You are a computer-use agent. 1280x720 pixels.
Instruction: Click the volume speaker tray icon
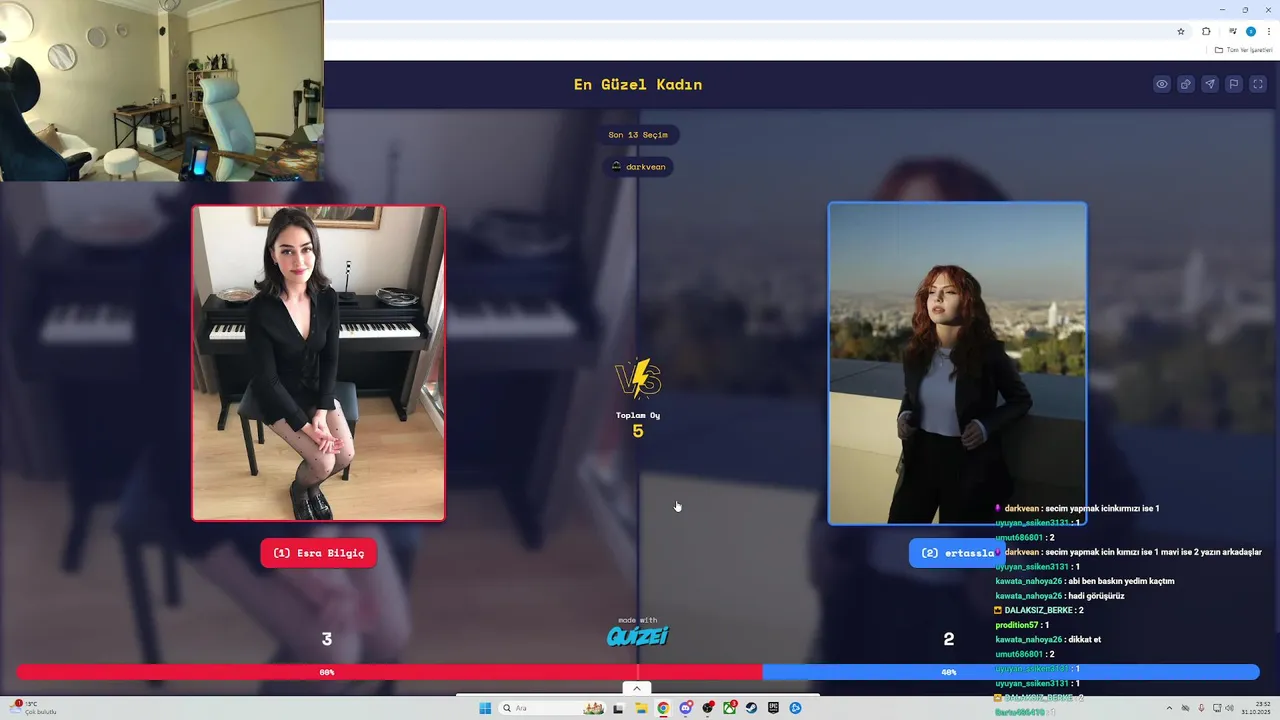tap(1231, 708)
